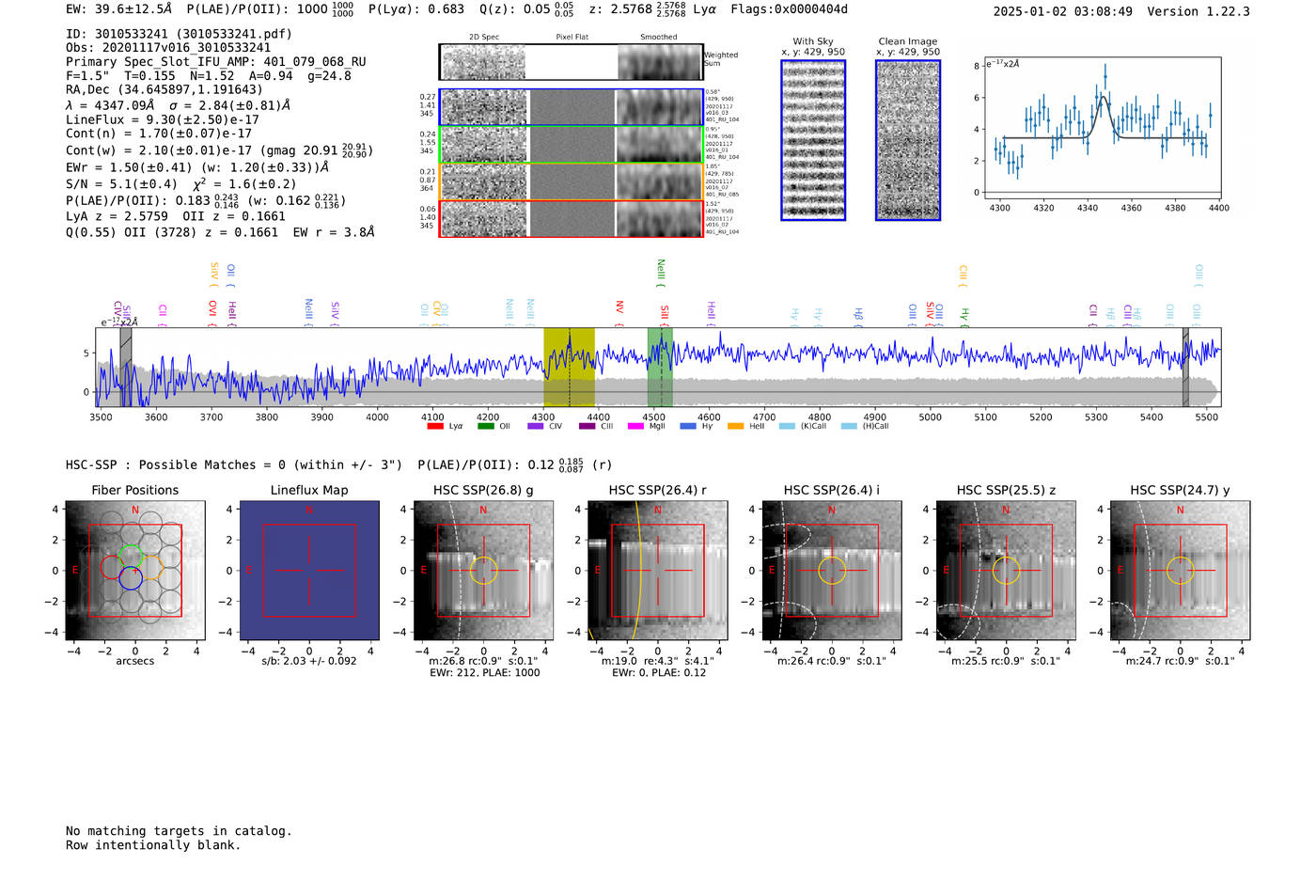Open the HSC SSP(26.4) i cutout
This screenshot has width=1316, height=896.
[832, 571]
